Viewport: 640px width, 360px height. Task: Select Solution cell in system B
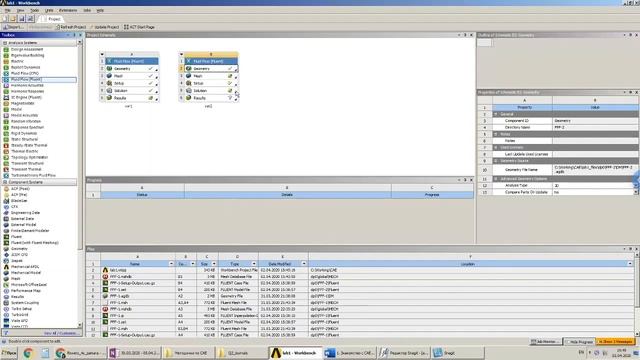point(211,91)
